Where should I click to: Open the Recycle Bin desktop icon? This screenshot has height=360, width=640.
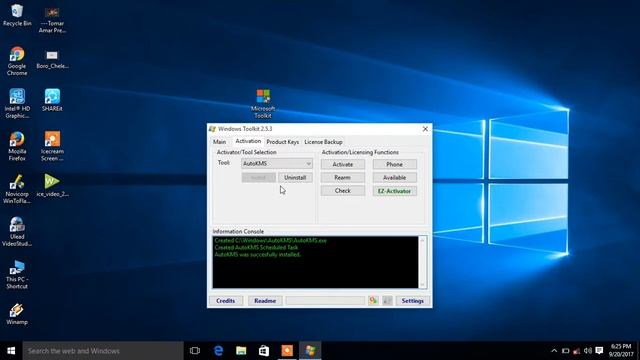coord(17,15)
